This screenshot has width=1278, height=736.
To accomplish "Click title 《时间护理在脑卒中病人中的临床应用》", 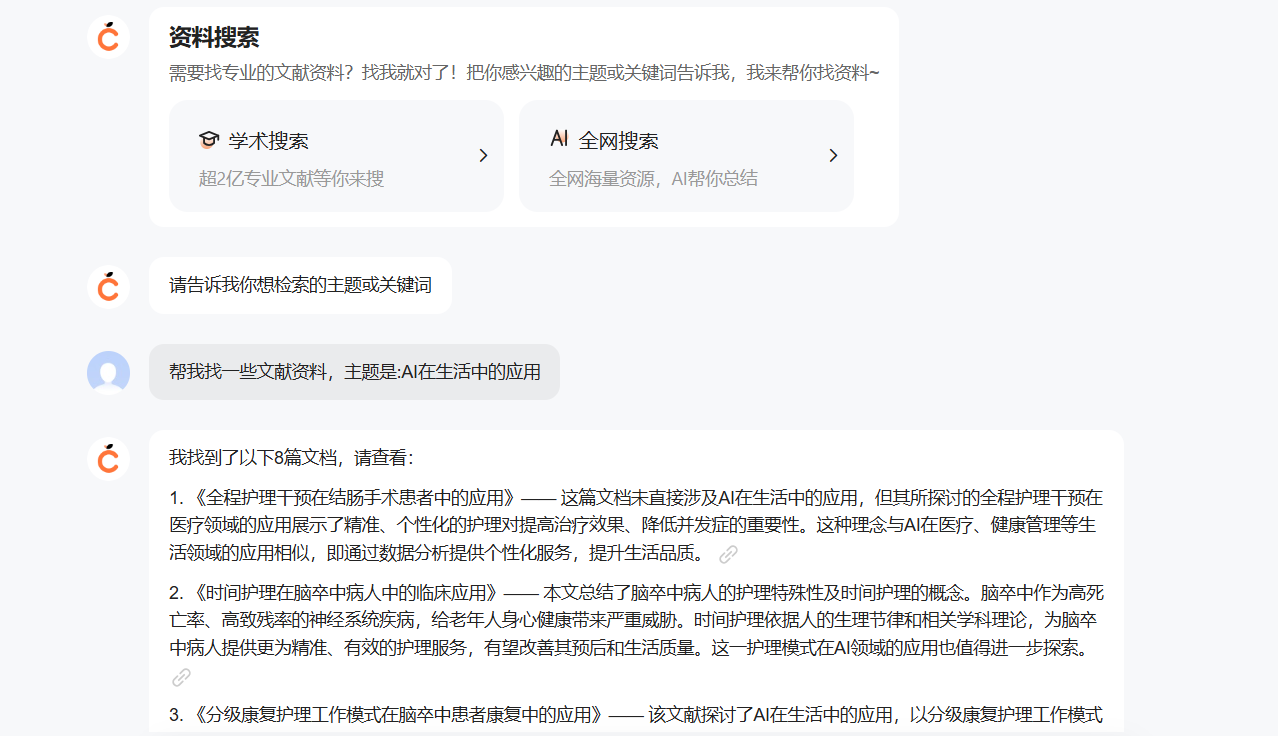I will (344, 592).
